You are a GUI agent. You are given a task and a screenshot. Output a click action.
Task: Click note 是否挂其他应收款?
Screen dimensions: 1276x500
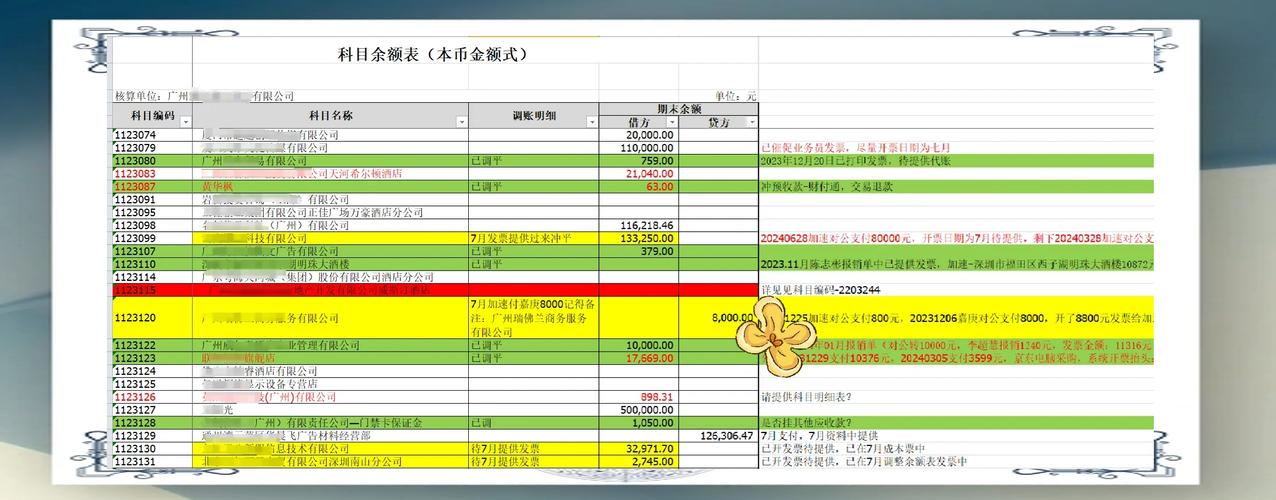coord(813,423)
